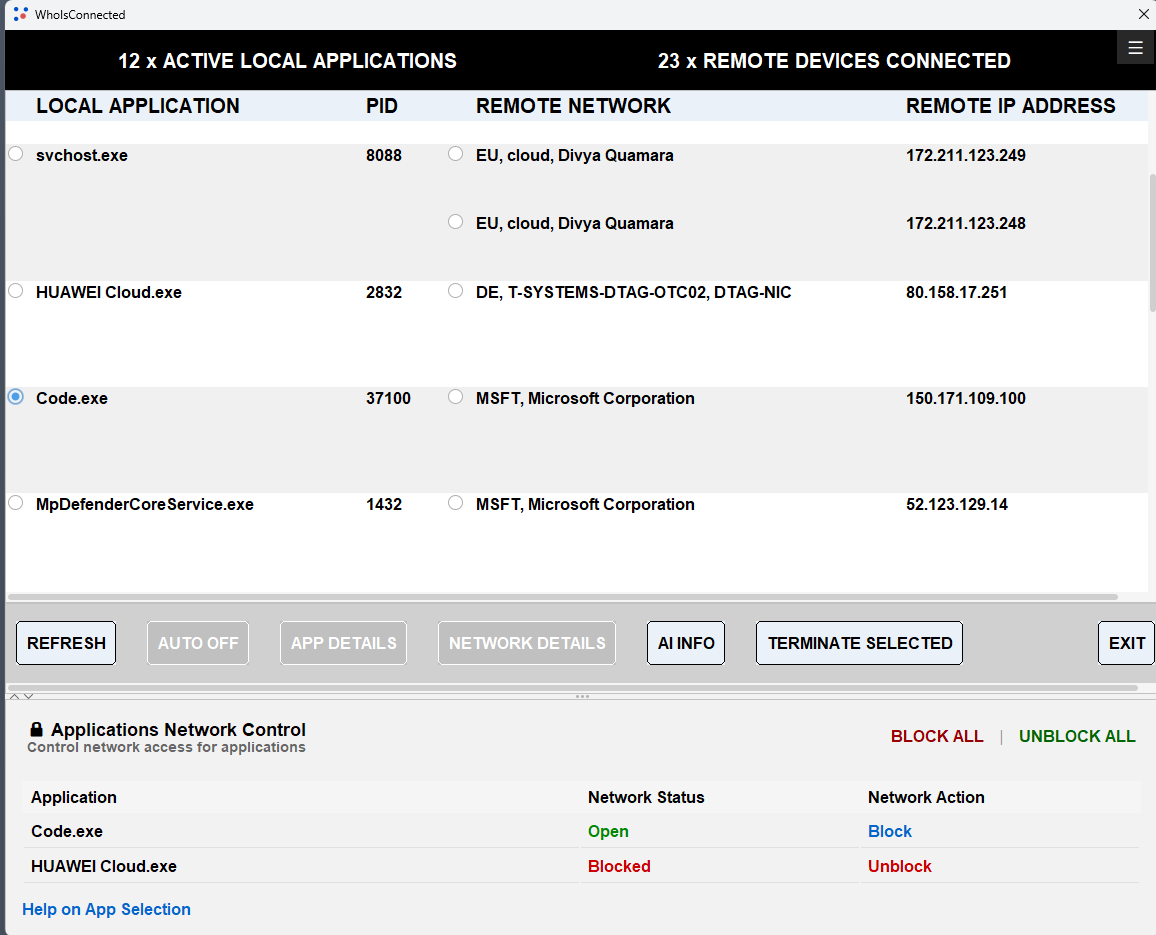This screenshot has height=935, width=1156.
Task: Select the Code.exe application radio button
Action: [x=15, y=397]
